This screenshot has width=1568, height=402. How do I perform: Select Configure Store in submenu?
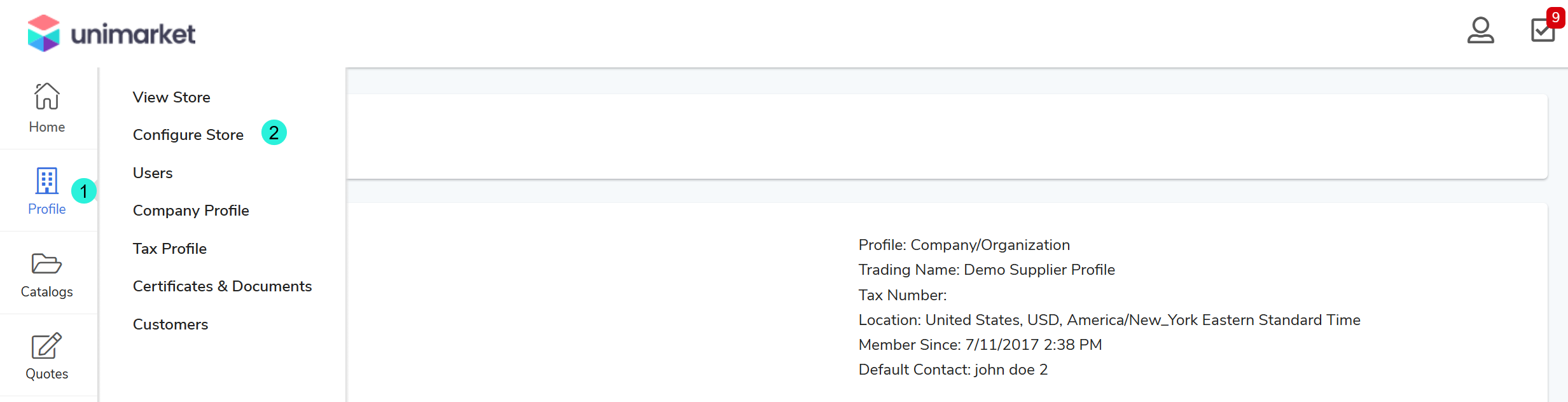188,135
